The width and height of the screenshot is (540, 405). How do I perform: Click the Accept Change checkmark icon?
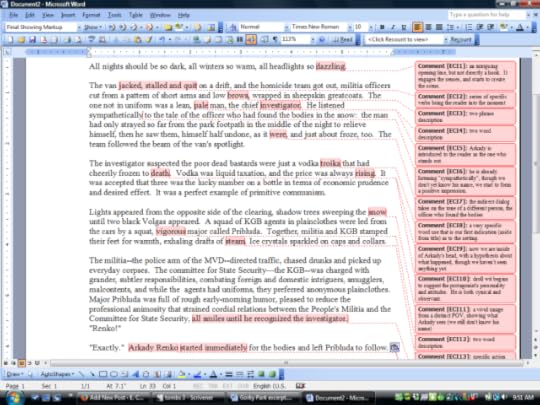pyautogui.click(x=135, y=27)
